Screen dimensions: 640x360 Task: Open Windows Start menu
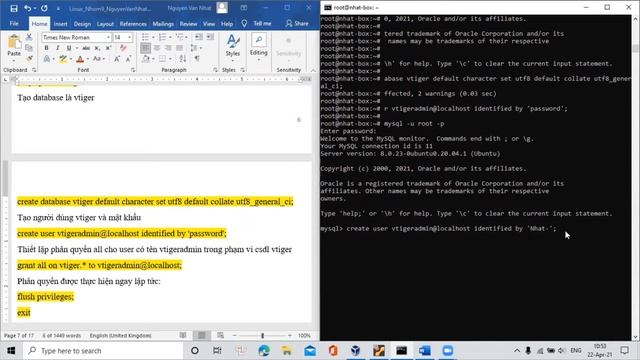(11, 351)
